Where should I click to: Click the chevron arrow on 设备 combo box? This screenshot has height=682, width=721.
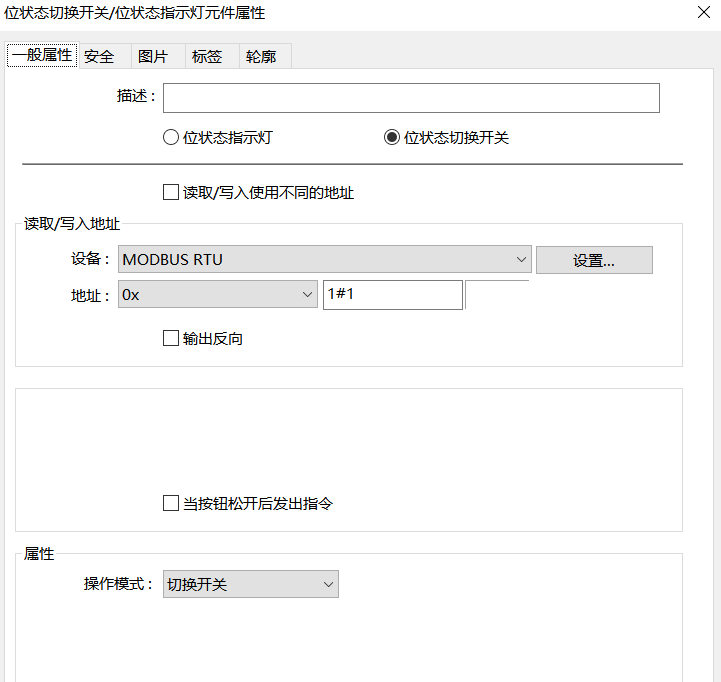tap(521, 260)
